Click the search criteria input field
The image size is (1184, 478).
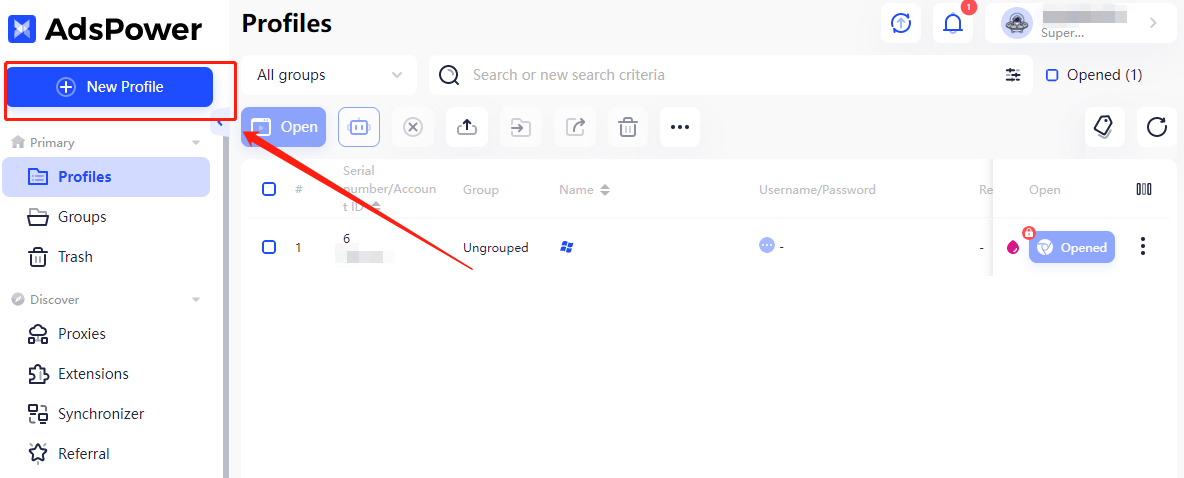point(732,75)
